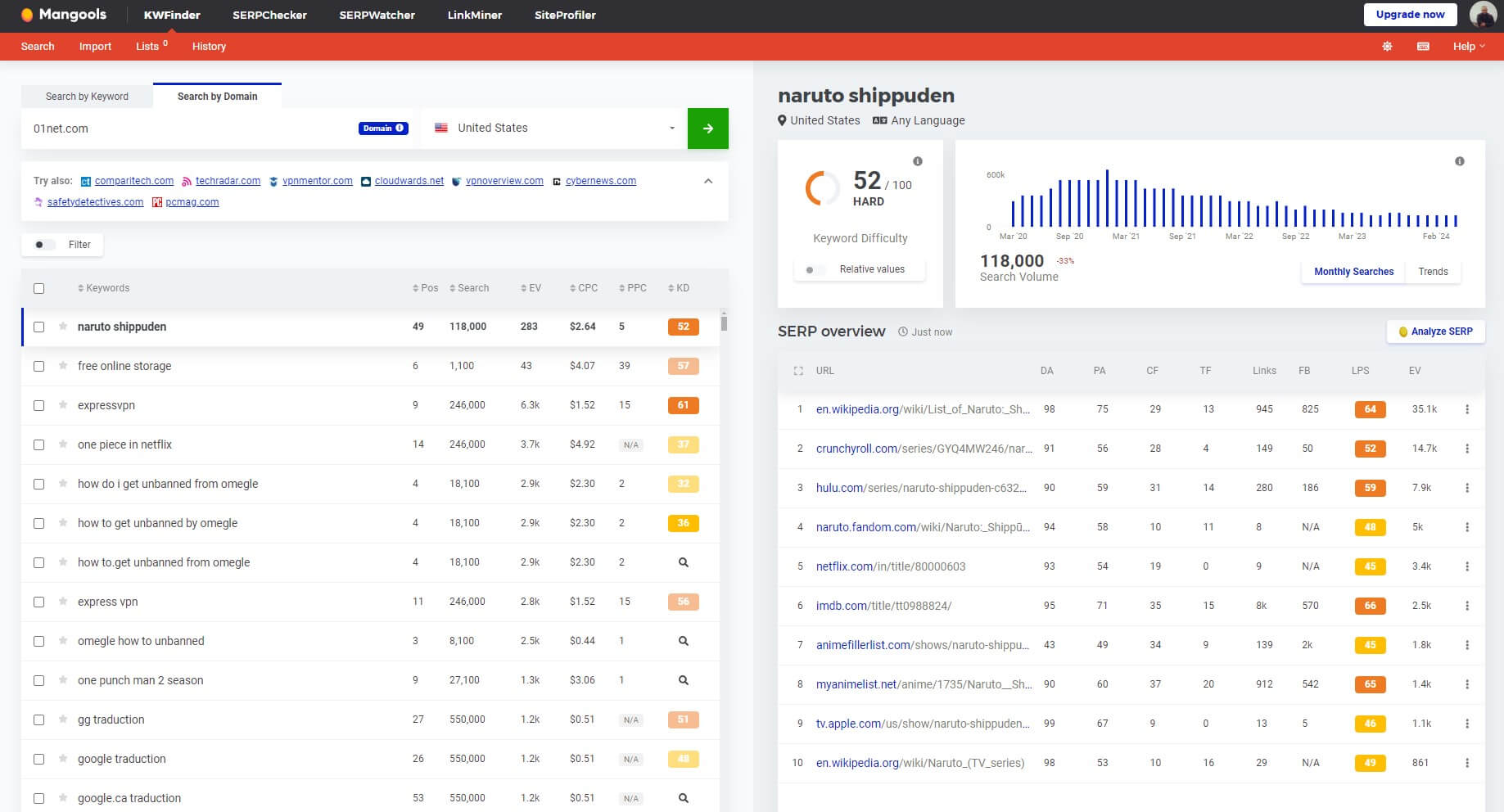Screen dimensions: 1504x812
Task: Load KD for one punch man 2 season
Action: 684,680
